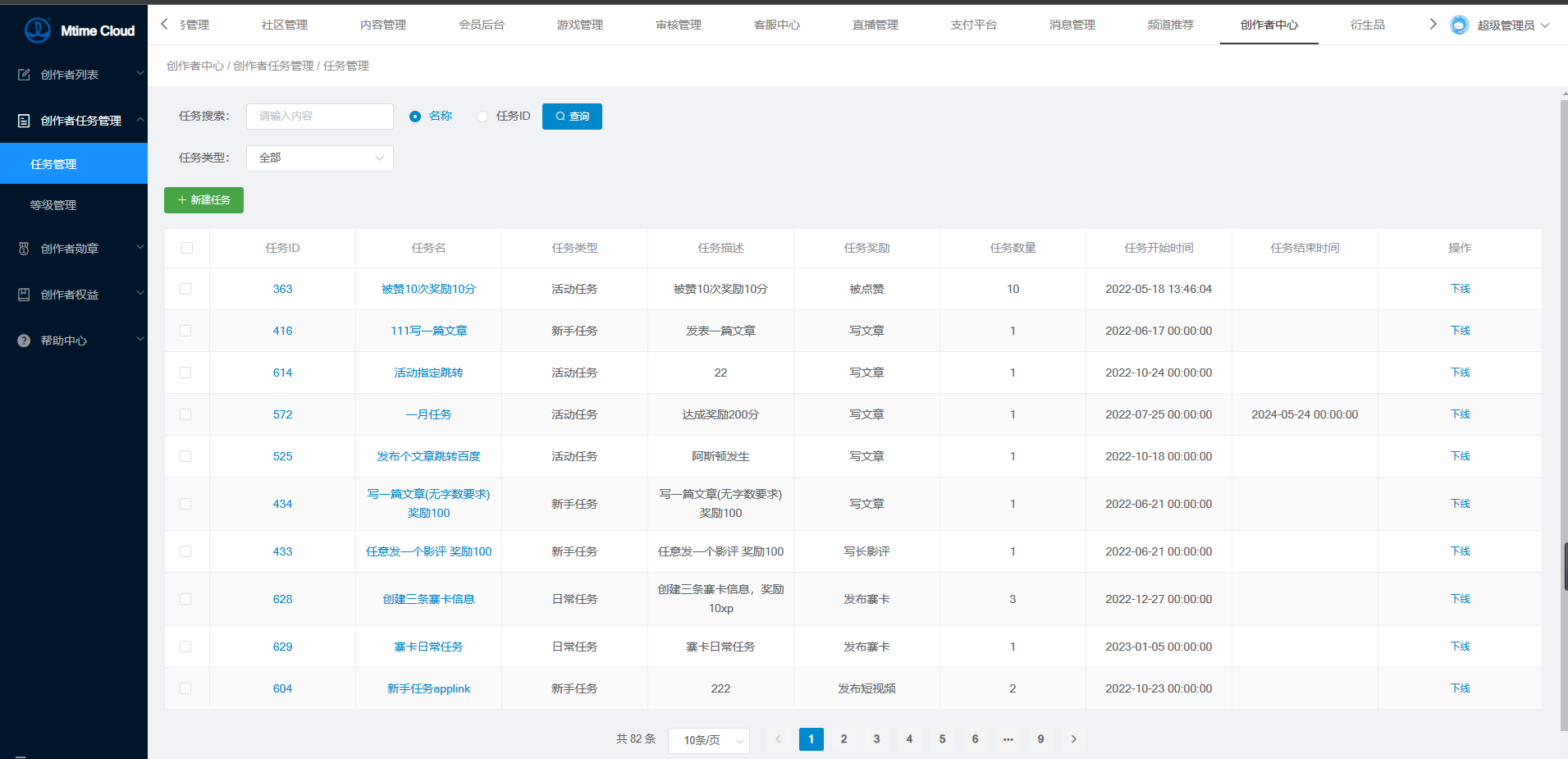This screenshot has height=759, width=1568.
Task: Click the 查询 search button
Action: (572, 117)
